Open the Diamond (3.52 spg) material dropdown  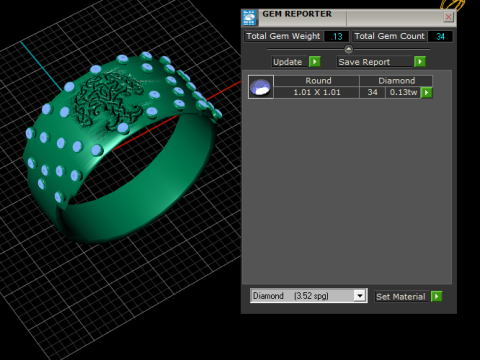click(359, 296)
